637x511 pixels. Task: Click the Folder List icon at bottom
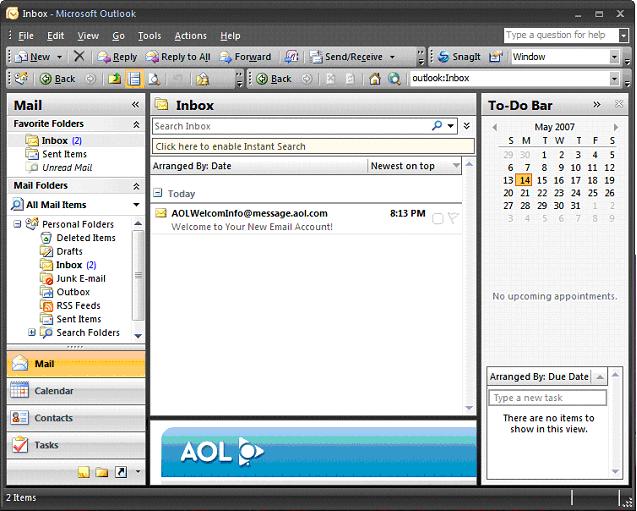pos(102,472)
